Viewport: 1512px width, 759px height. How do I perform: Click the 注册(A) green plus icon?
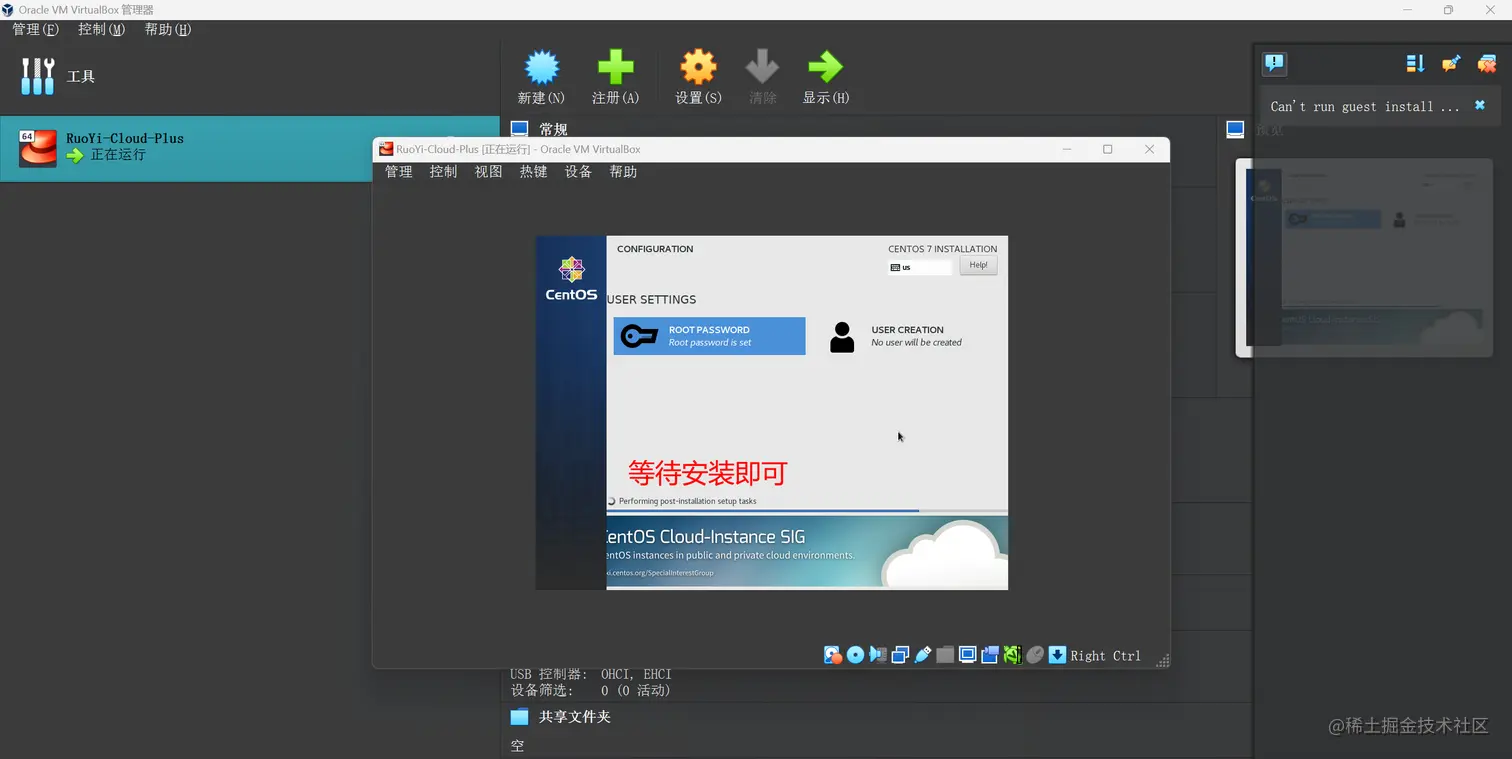pyautogui.click(x=615, y=68)
